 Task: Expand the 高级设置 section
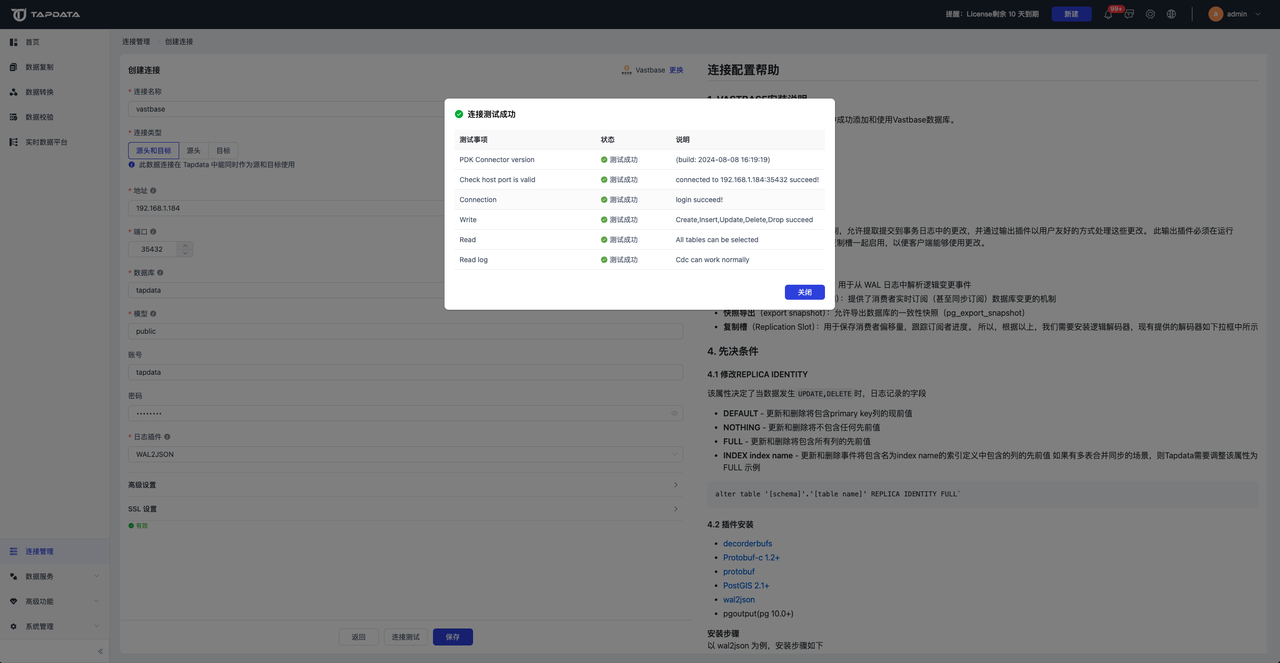tap(403, 485)
